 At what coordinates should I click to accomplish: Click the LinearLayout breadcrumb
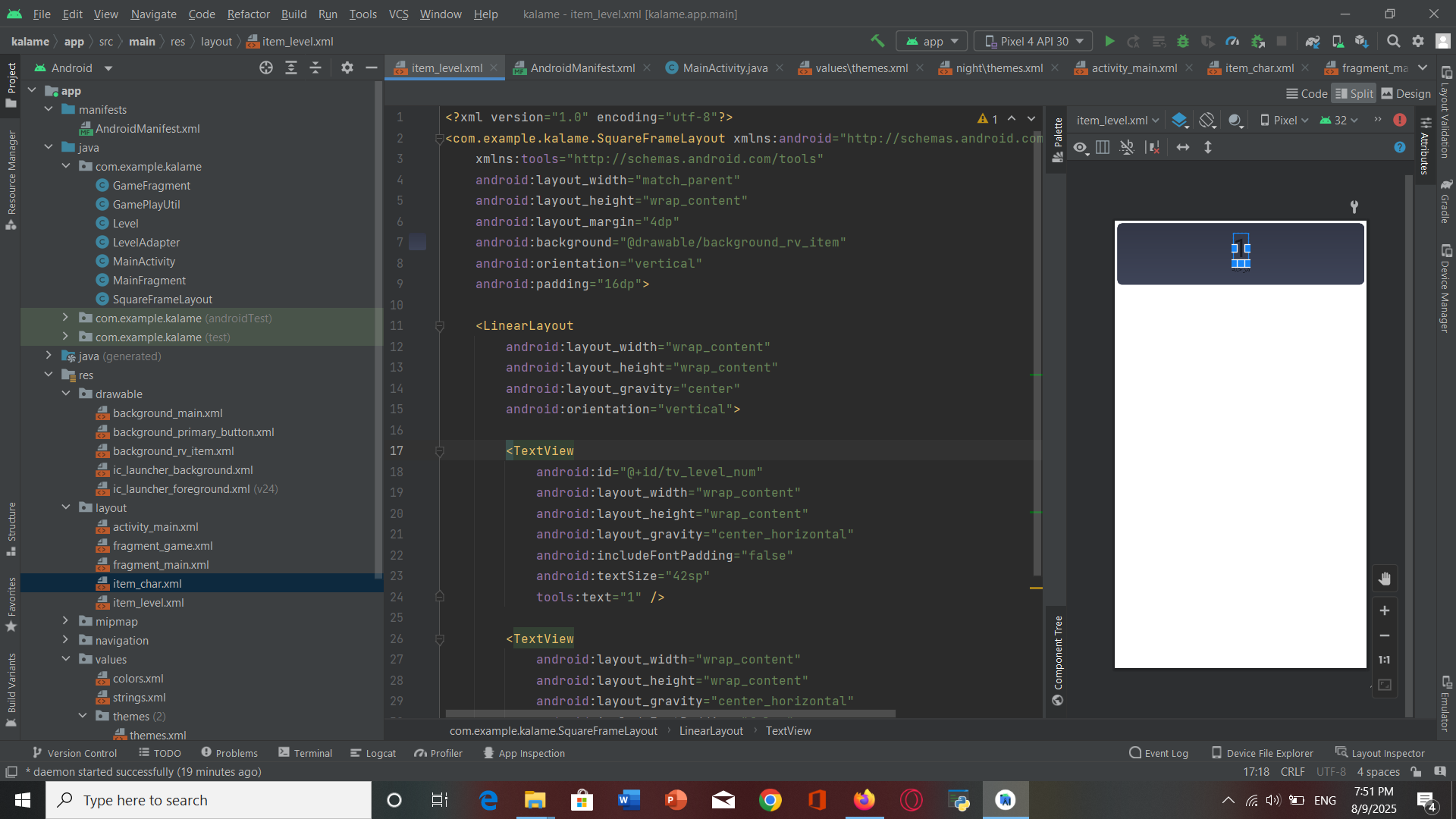[x=711, y=731]
